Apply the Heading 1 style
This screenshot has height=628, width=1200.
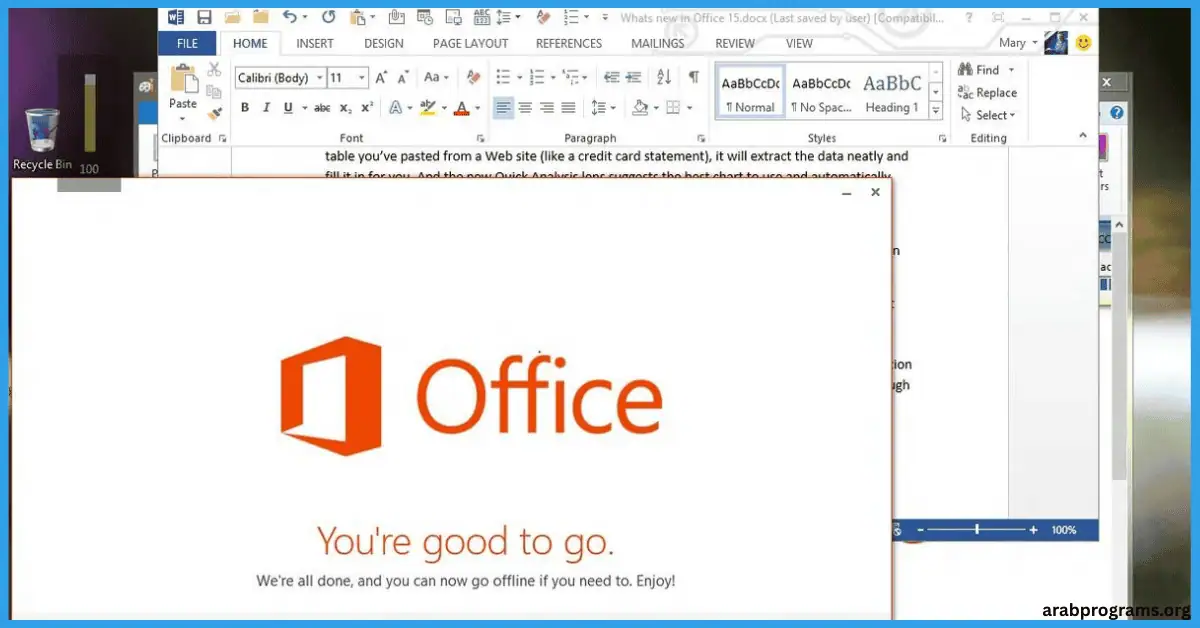pos(892,93)
